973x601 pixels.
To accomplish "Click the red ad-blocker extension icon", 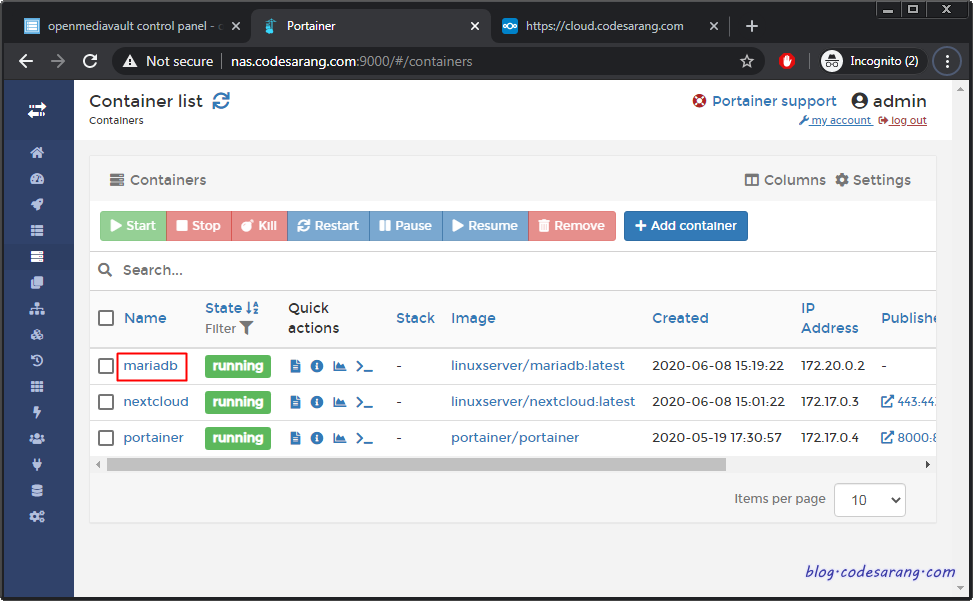I will coord(786,61).
